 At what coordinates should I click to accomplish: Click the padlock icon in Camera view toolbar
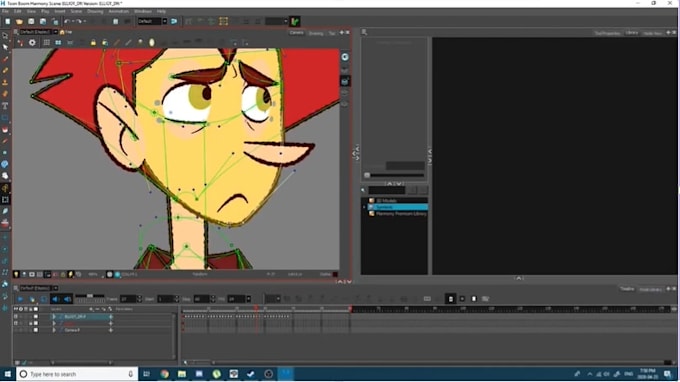[93, 42]
